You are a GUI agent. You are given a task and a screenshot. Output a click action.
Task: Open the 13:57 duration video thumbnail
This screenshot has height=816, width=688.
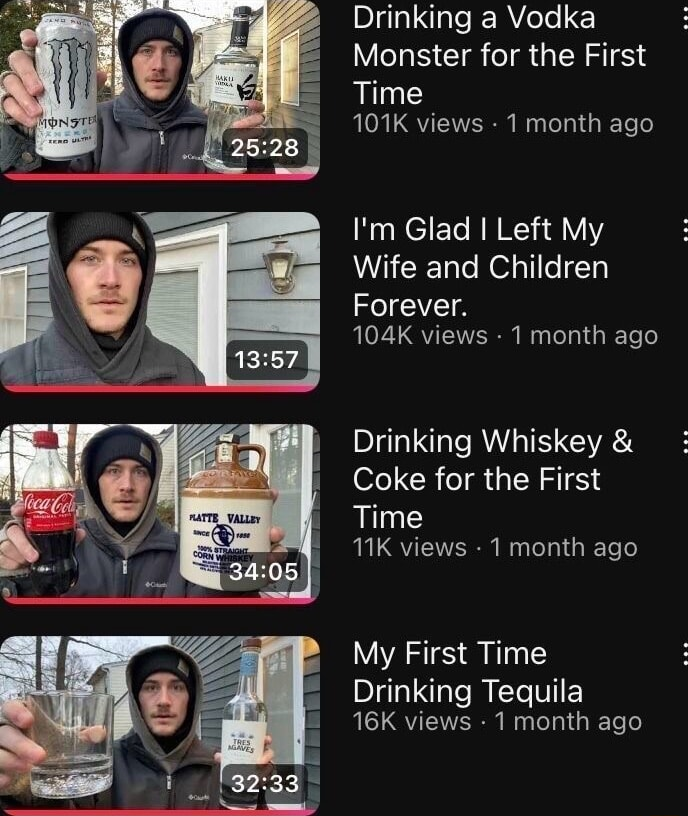point(159,302)
